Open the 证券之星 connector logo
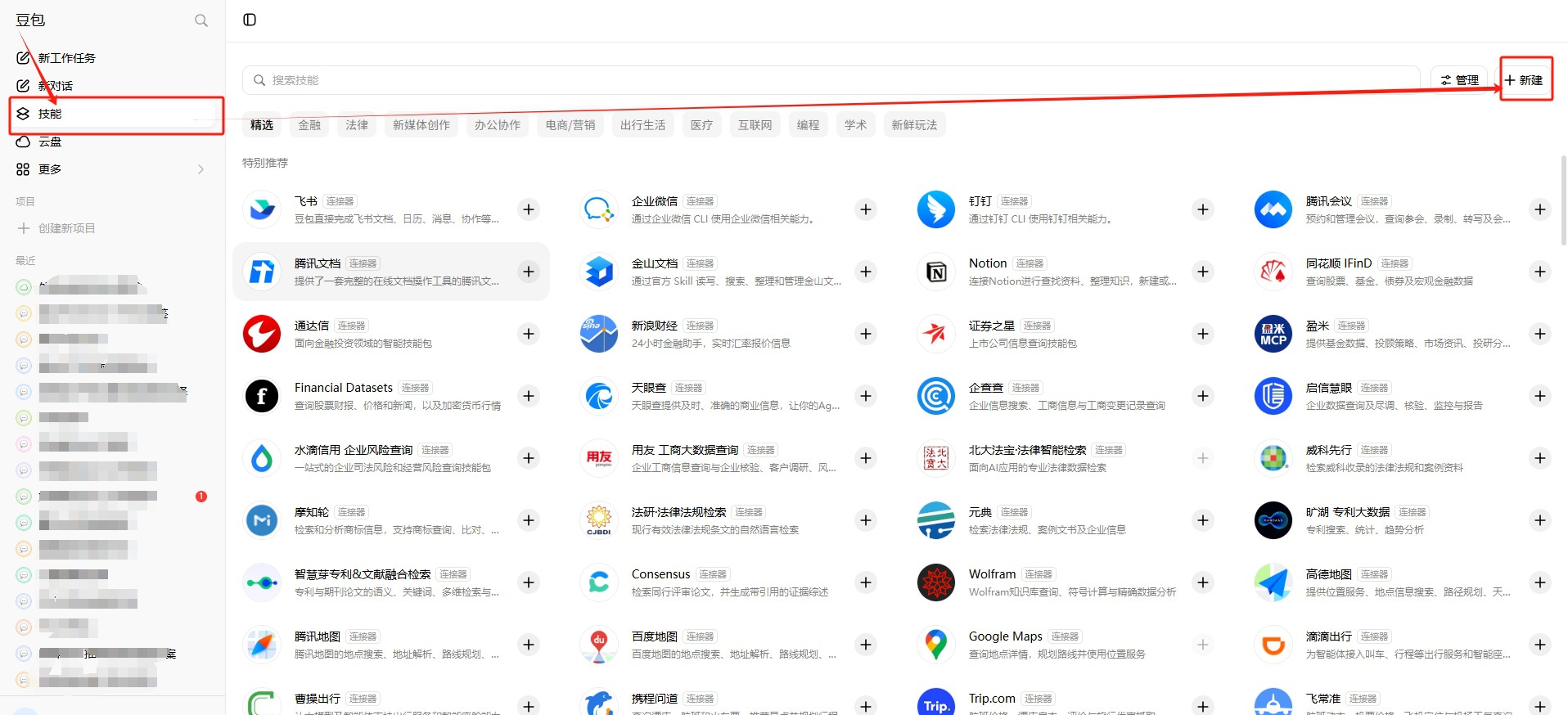1568x715 pixels. (x=936, y=334)
